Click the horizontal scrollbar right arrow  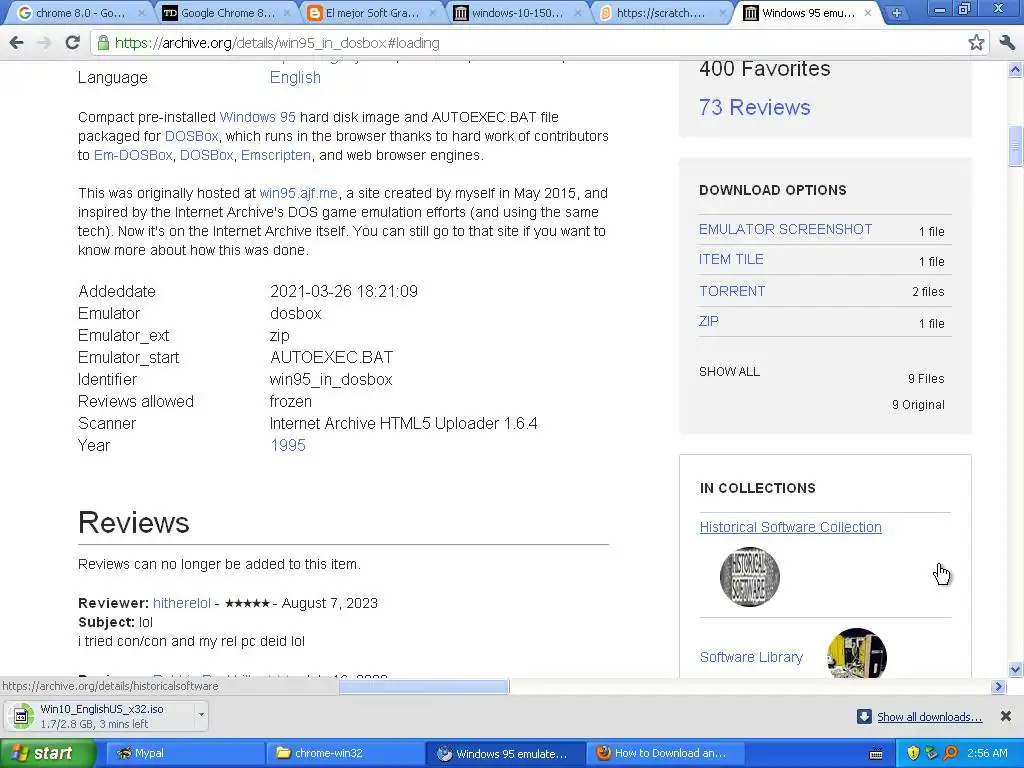tap(998, 686)
